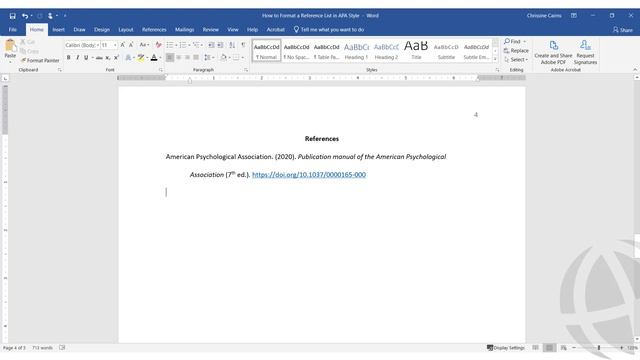The image size is (640, 360).
Task: Switch to Read Mode view icon
Action: [x=536, y=348]
